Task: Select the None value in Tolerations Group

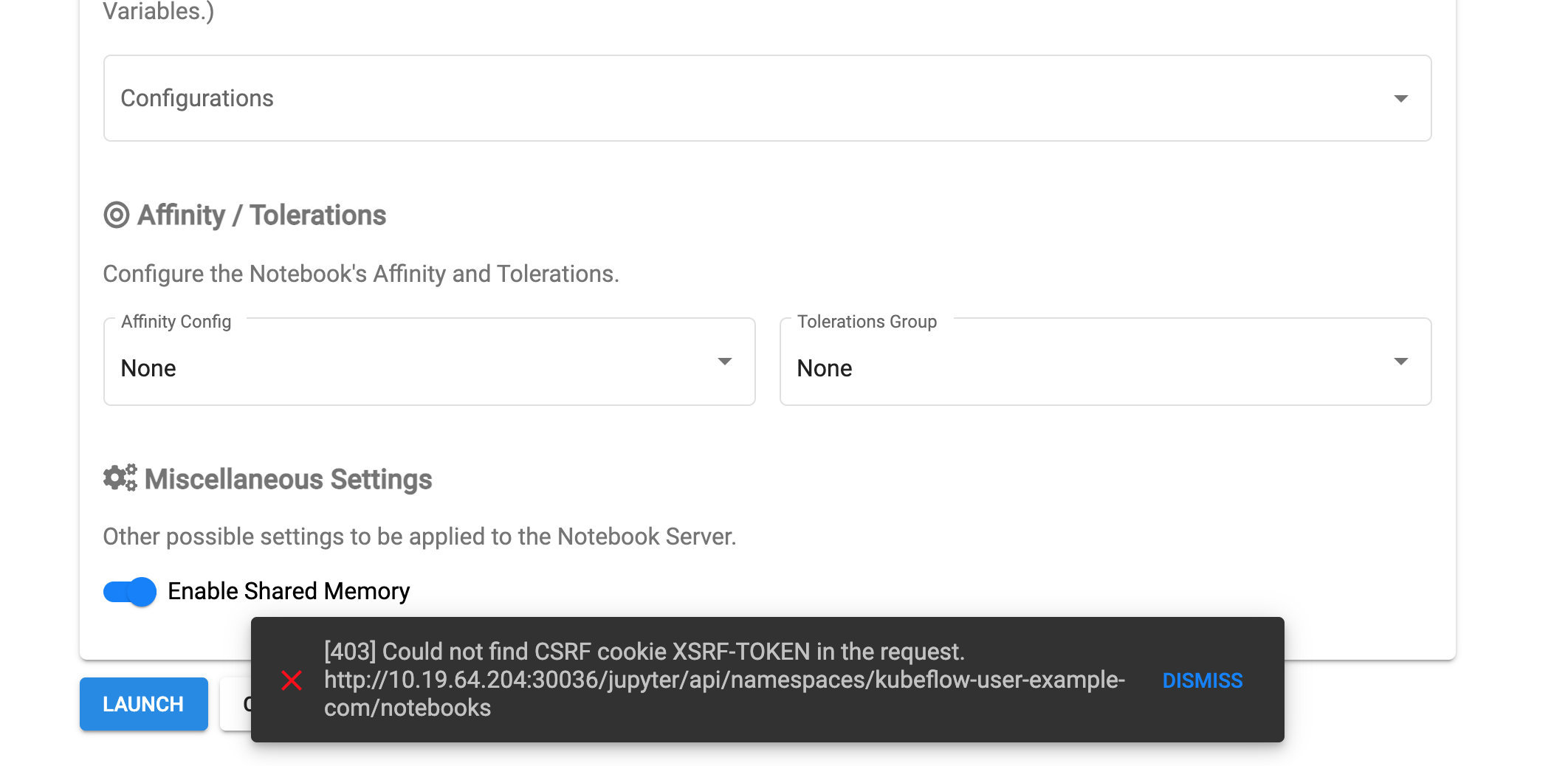Action: click(824, 368)
